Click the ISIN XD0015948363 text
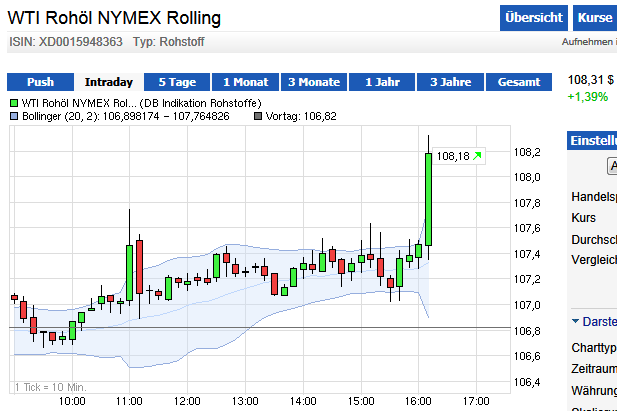 point(66,42)
